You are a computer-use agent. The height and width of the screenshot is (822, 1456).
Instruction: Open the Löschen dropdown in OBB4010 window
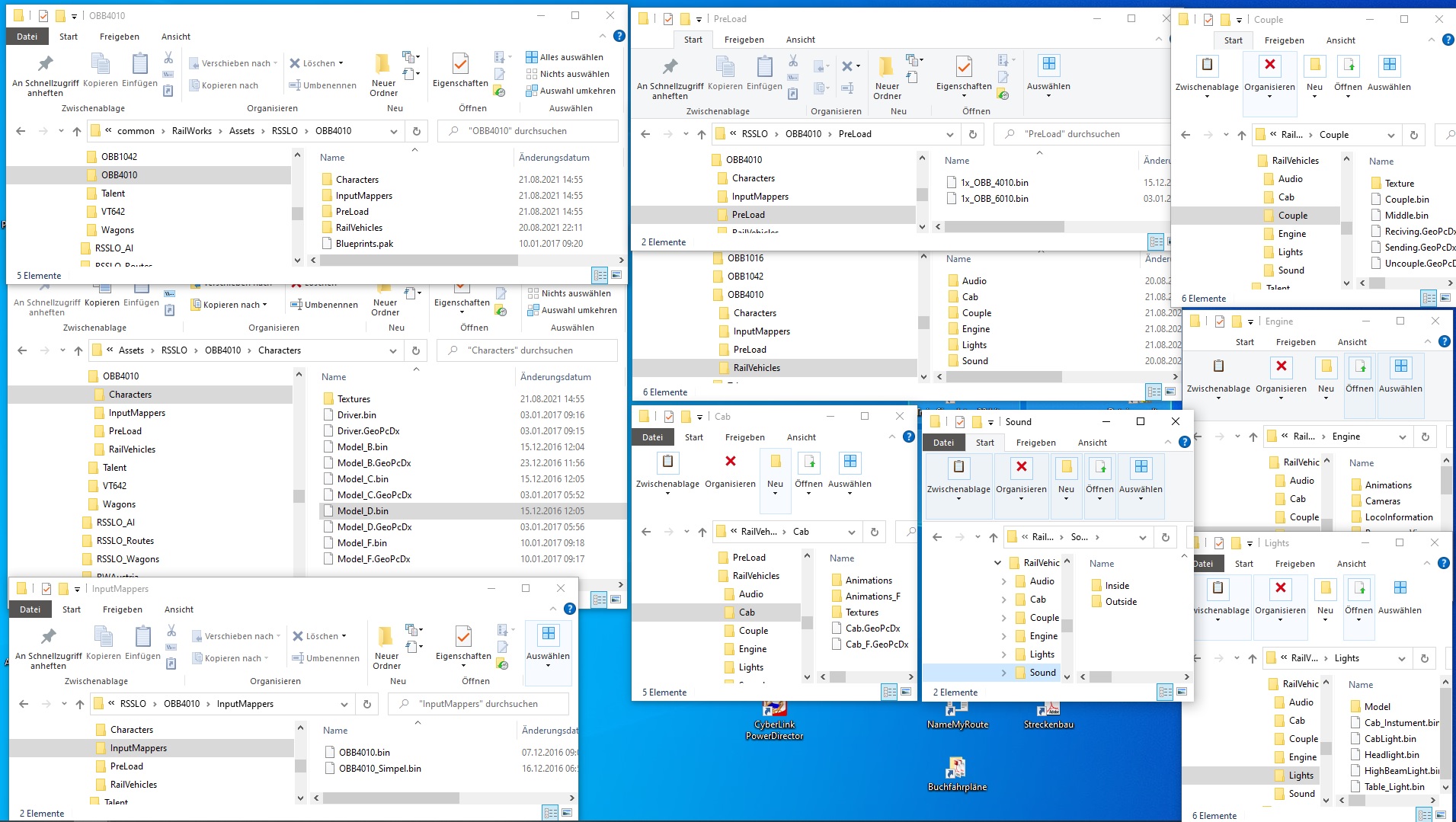click(341, 63)
